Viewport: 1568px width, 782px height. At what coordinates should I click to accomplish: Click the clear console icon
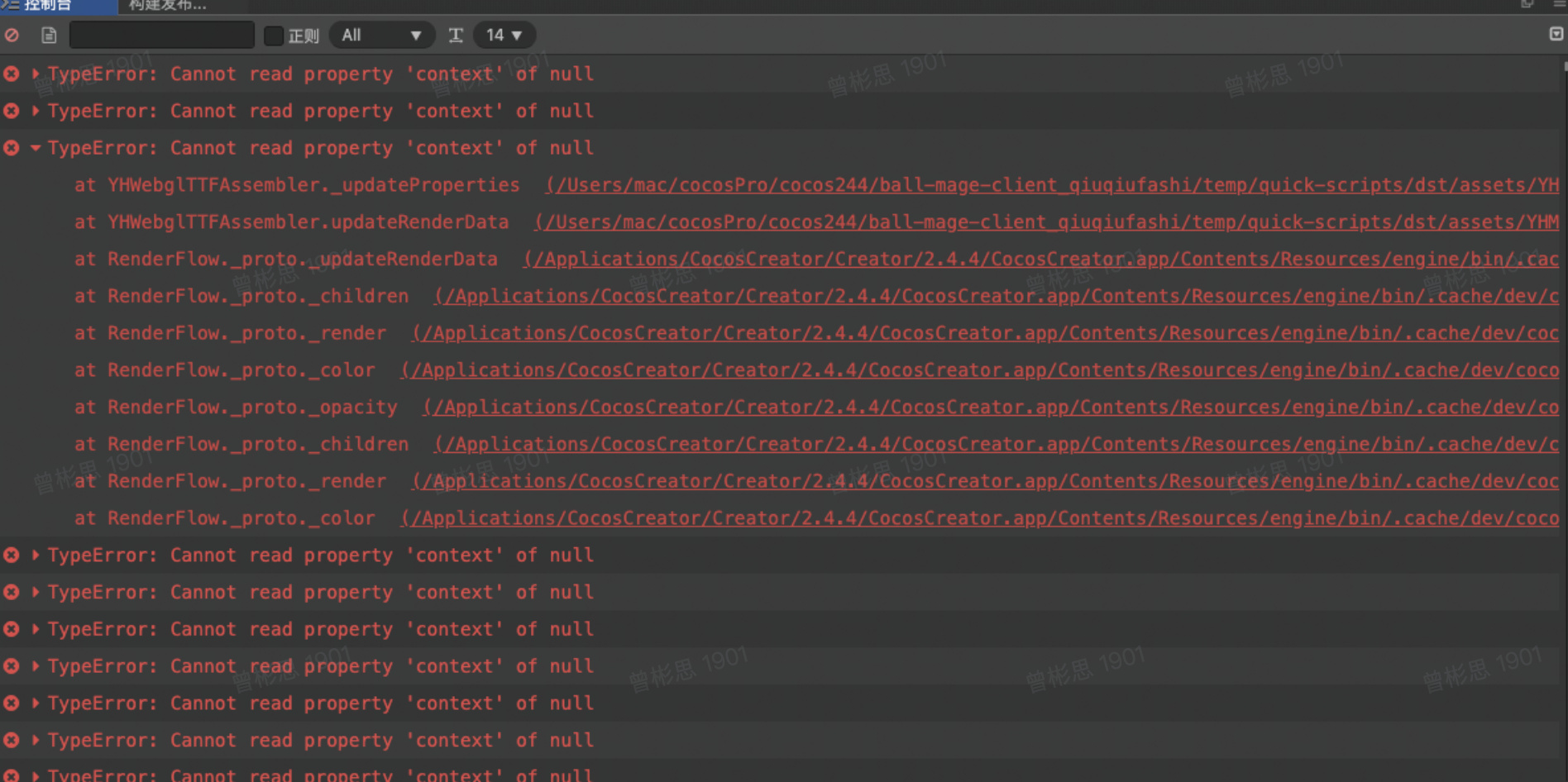12,36
